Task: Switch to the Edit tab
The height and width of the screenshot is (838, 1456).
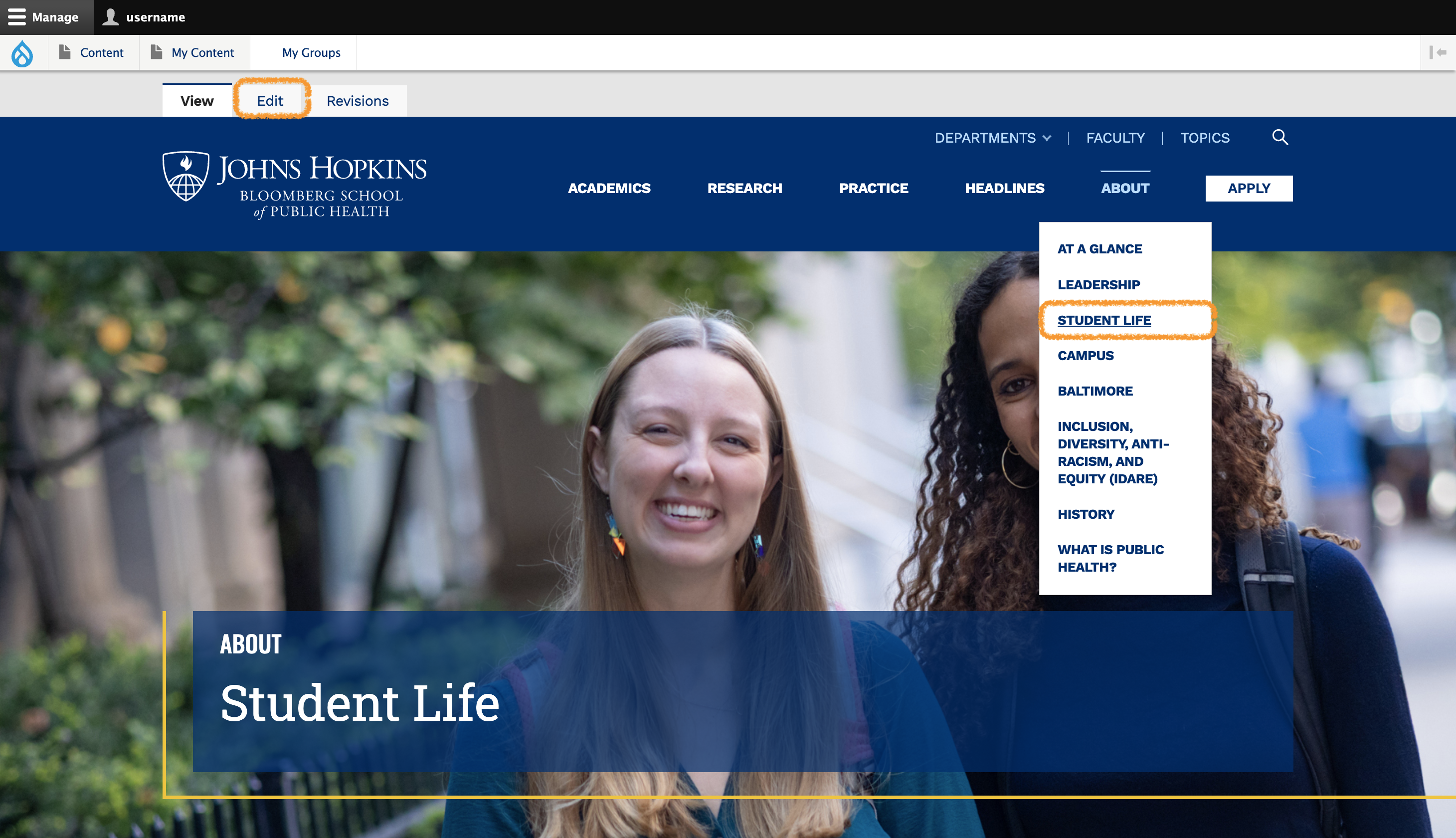Action: coord(270,101)
